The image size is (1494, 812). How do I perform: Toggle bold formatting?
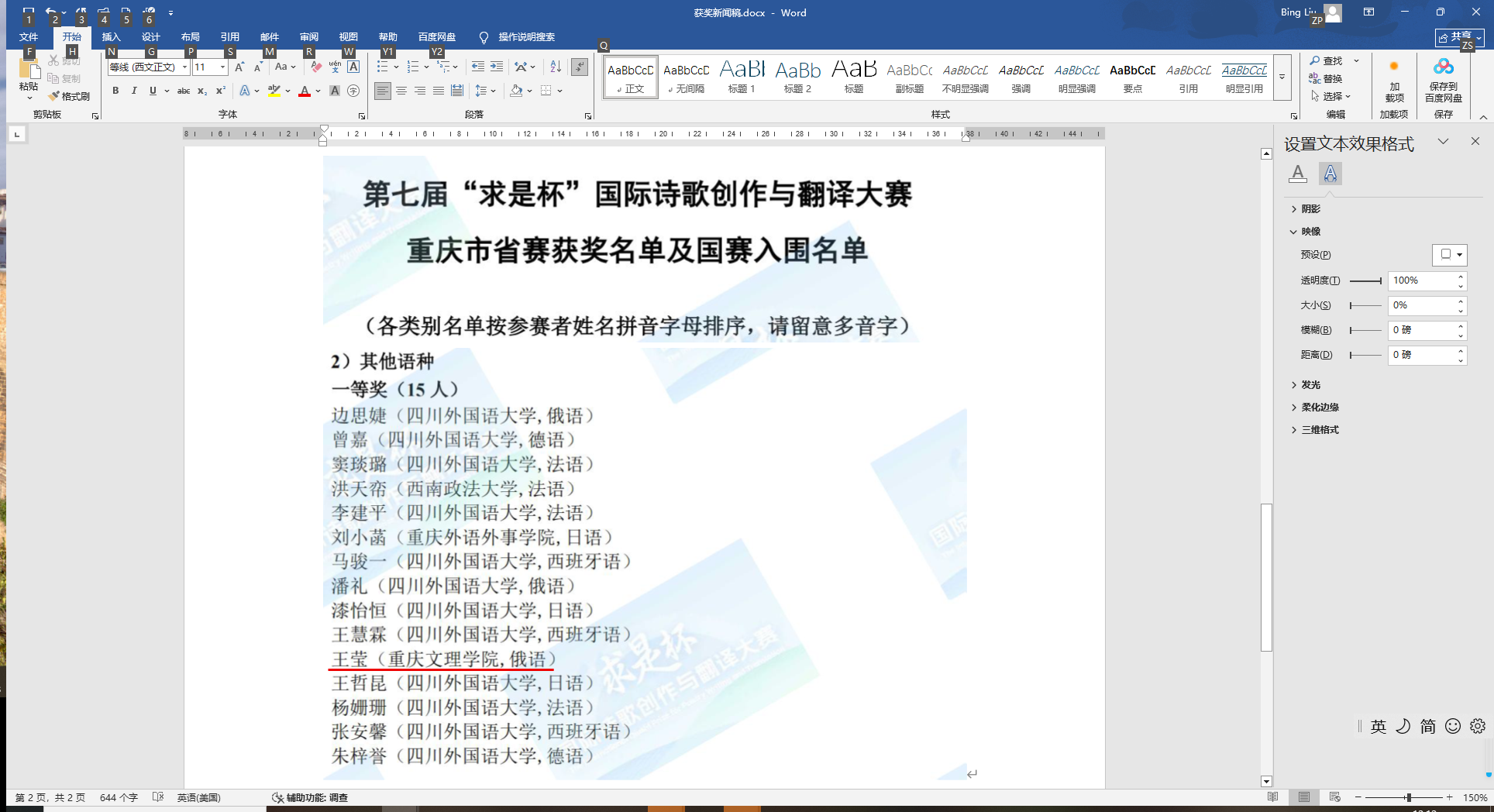pyautogui.click(x=115, y=91)
